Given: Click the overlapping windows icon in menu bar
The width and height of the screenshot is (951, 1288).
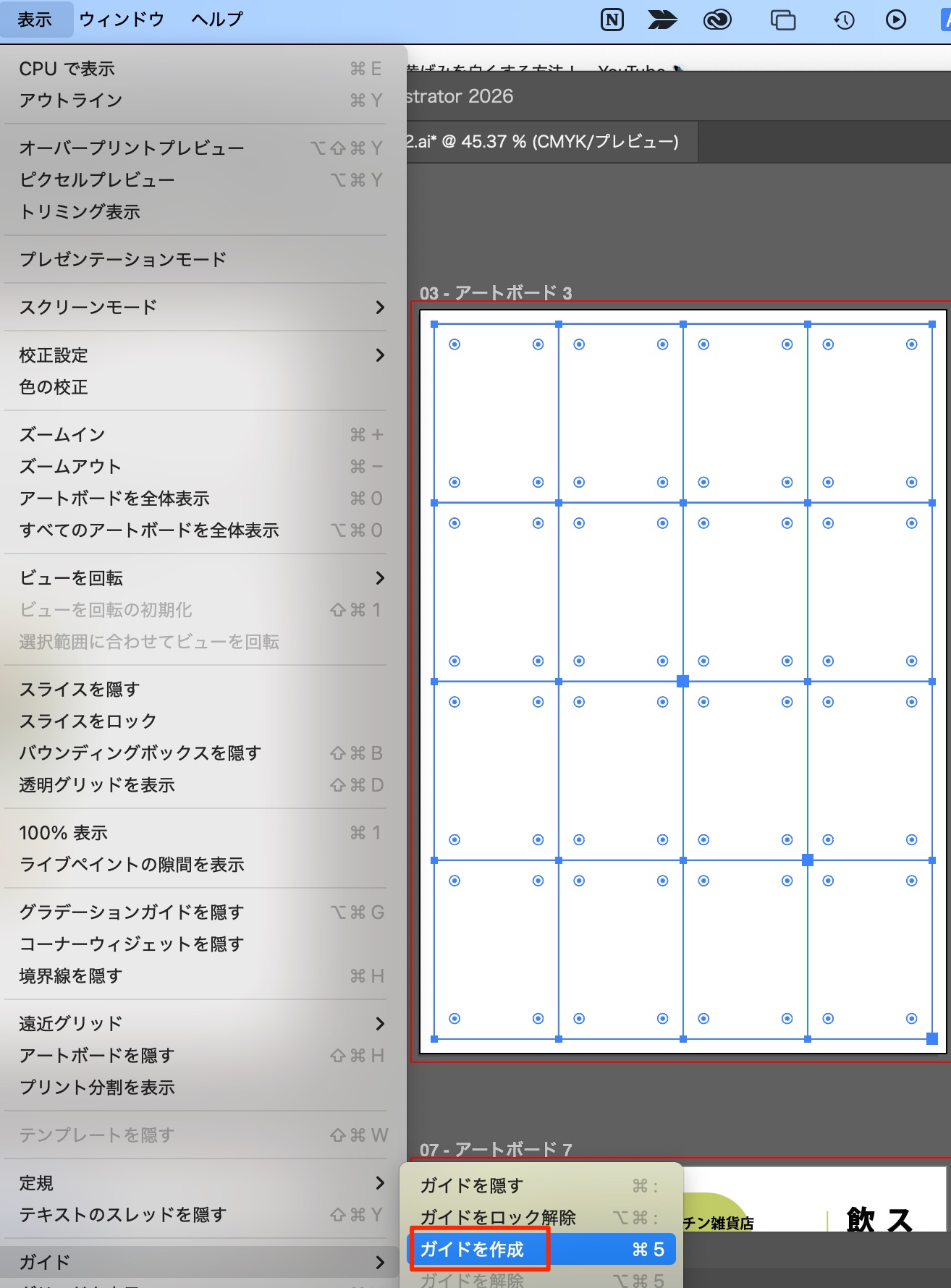Looking at the screenshot, I should click(x=782, y=20).
